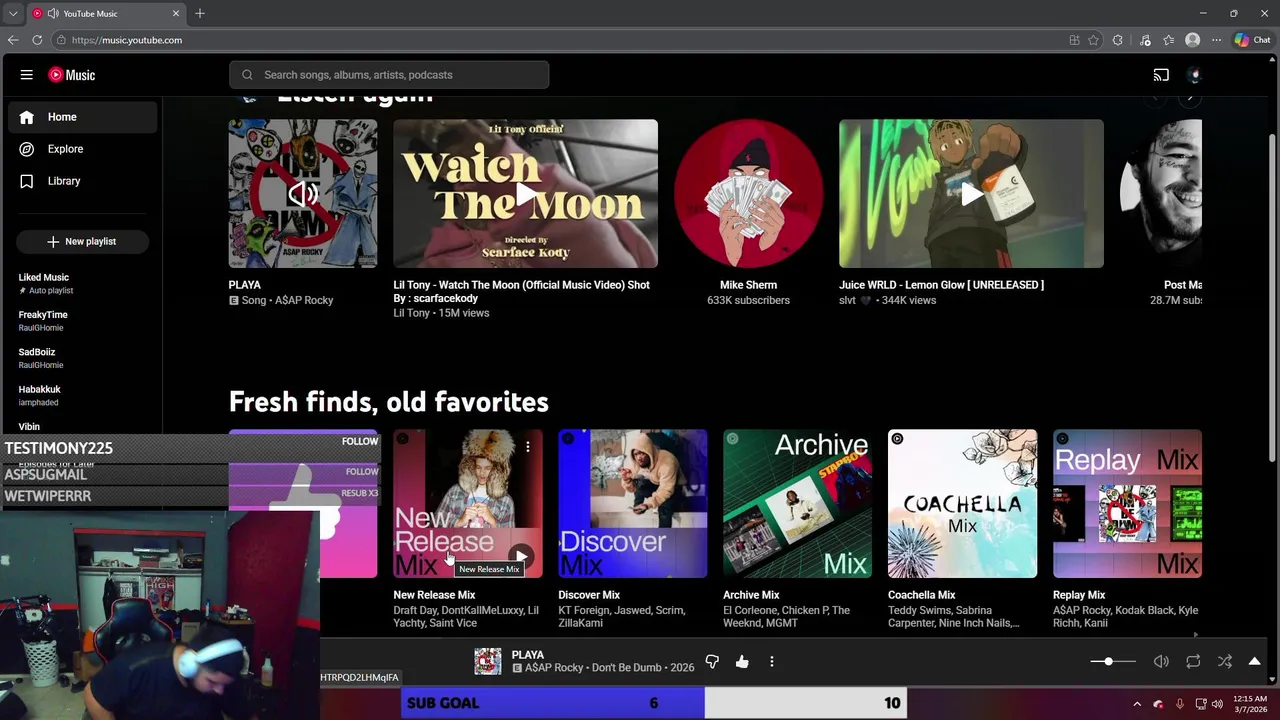This screenshot has height=720, width=1280.
Task: Click the browser tab audio speaker icon
Action: click(53, 14)
